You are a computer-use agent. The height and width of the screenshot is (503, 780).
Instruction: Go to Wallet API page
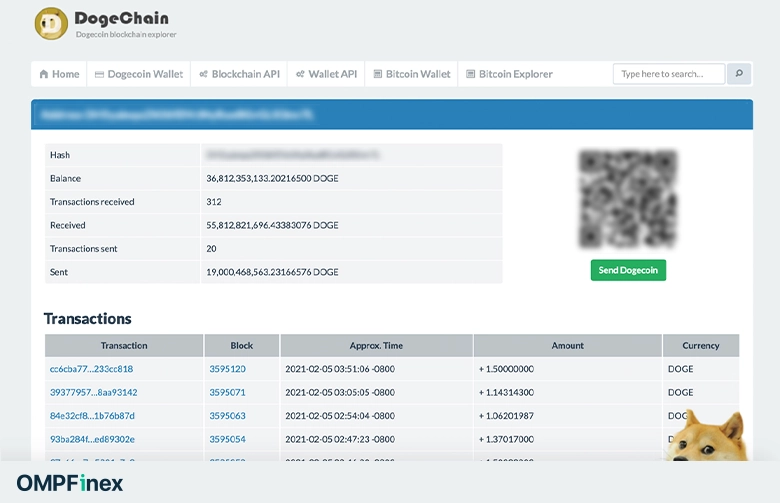click(x=326, y=74)
